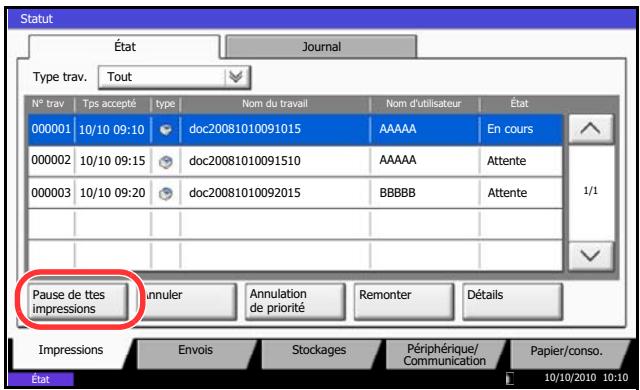This screenshot has height=390, width=640.
Task: Click job number 000003
Action: coord(51,193)
